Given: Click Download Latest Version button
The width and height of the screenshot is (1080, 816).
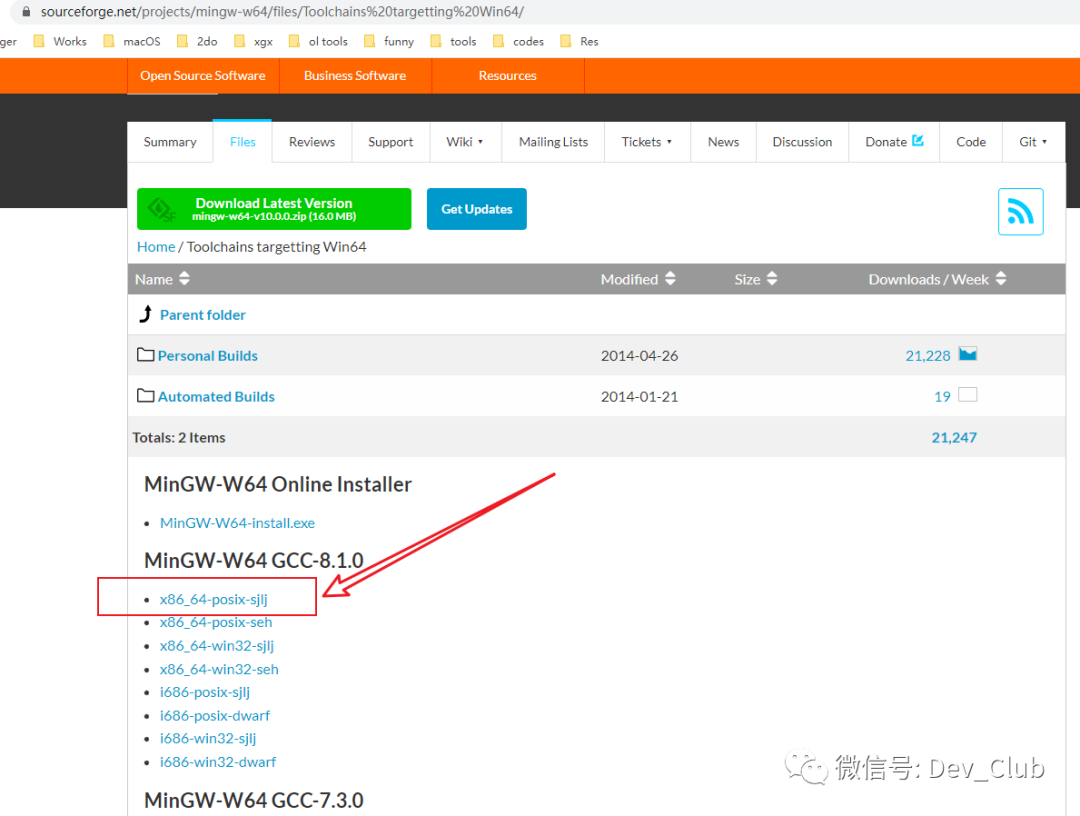Looking at the screenshot, I should point(274,209).
